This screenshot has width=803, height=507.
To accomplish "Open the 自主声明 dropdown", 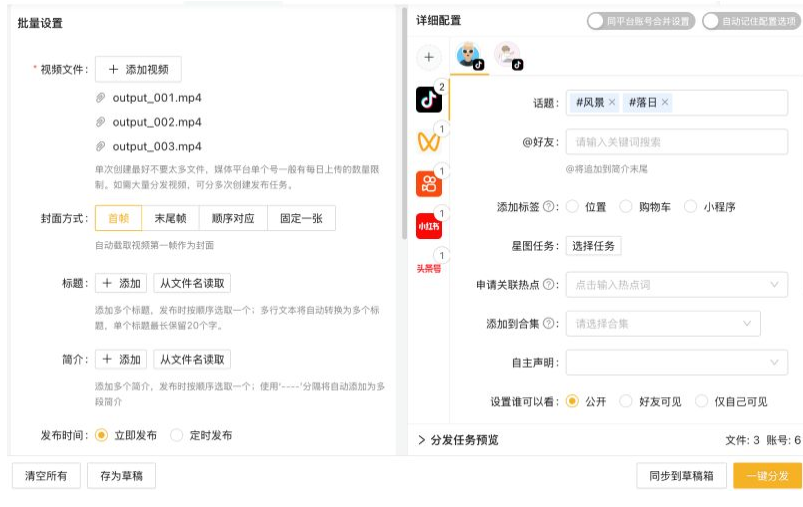I will 677,362.
